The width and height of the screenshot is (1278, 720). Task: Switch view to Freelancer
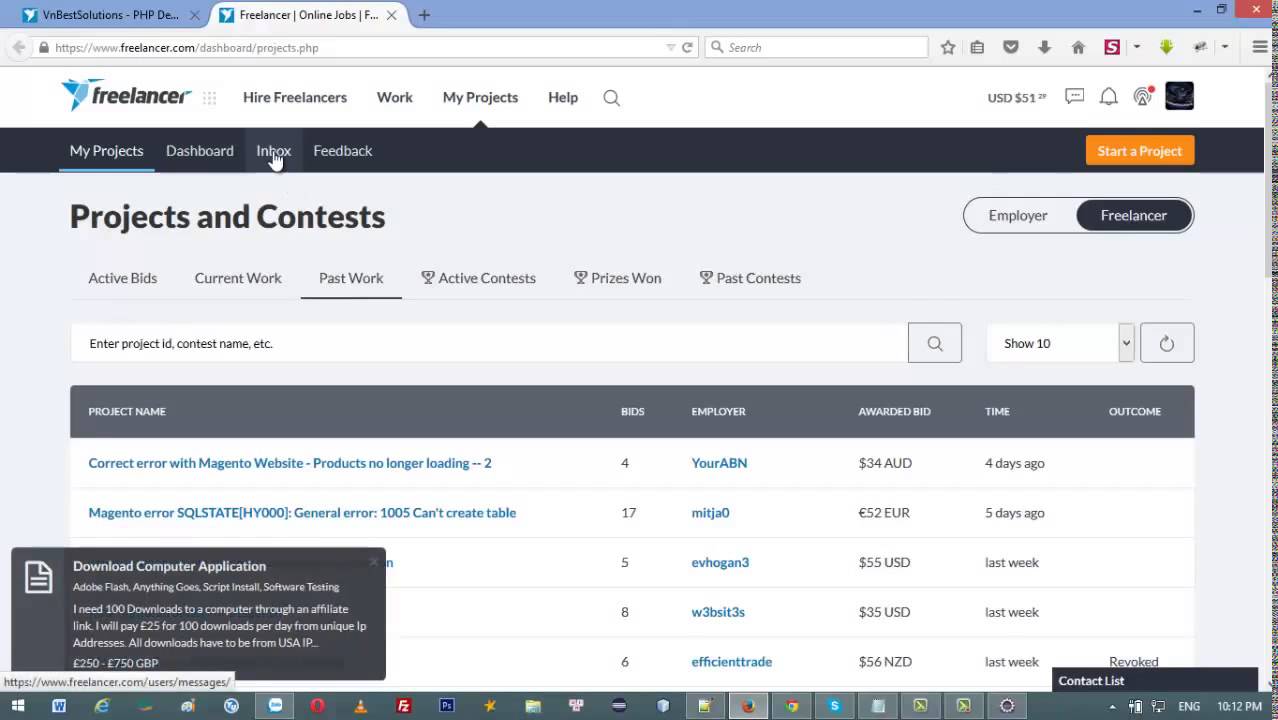tap(1134, 215)
